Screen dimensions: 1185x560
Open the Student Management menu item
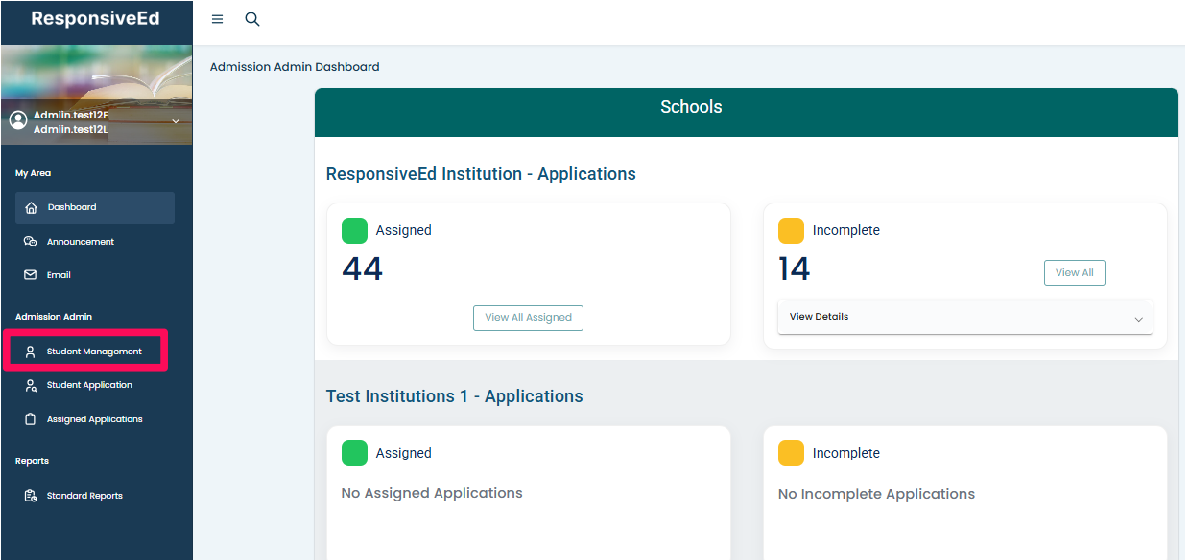point(94,352)
